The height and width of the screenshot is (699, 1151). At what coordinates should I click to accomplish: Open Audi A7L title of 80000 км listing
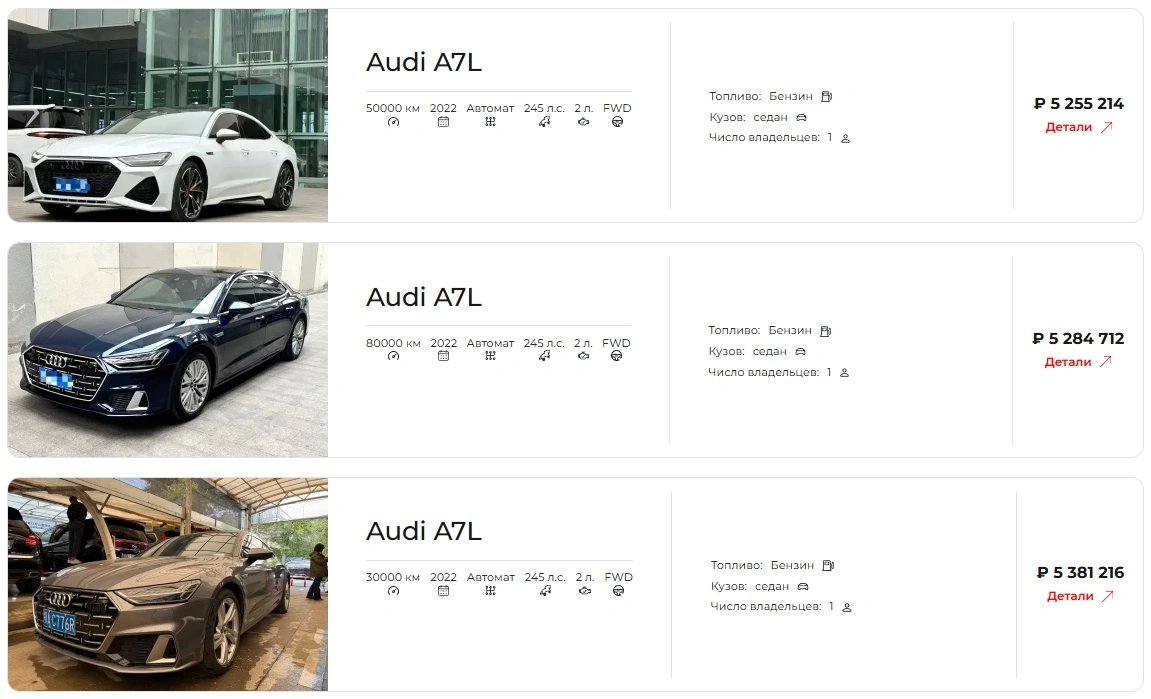[x=424, y=297]
